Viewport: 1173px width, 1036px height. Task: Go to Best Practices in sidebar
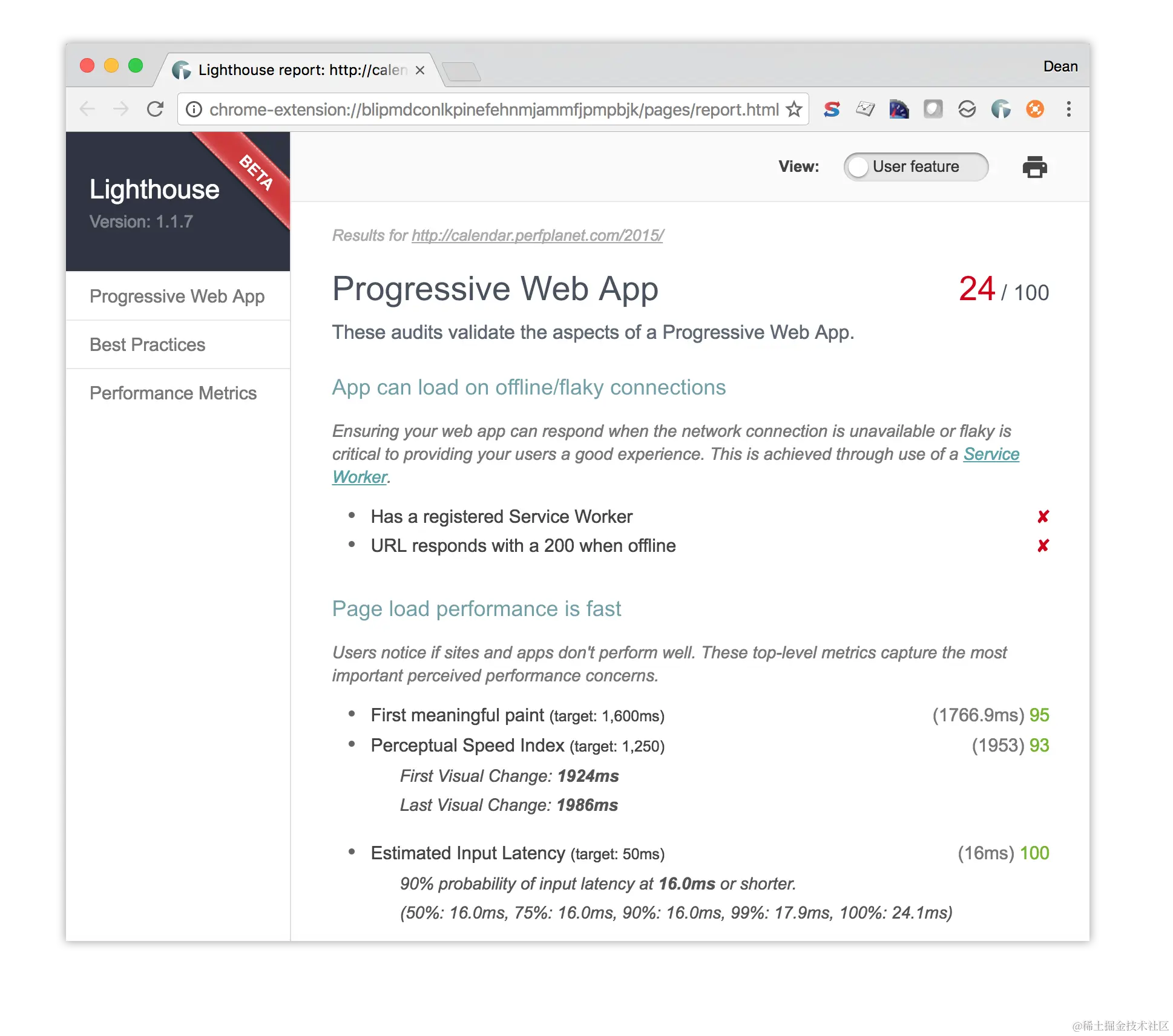tap(147, 344)
